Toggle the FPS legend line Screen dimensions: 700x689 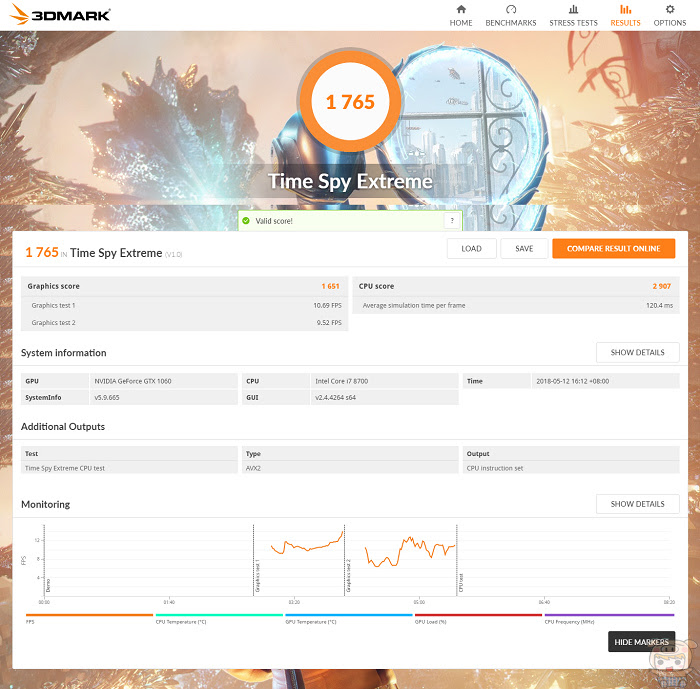tap(89, 615)
